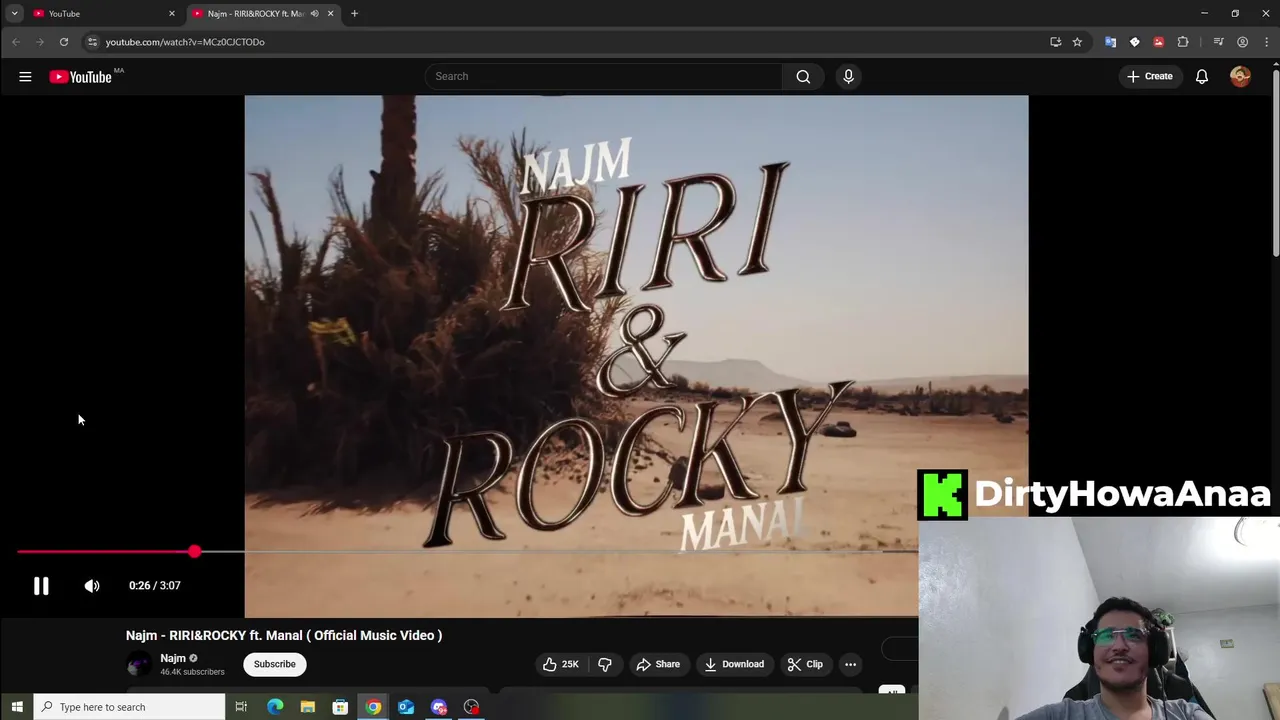Click the forward navigation arrow
Screen dimensions: 1280x720
pyautogui.click(x=39, y=42)
